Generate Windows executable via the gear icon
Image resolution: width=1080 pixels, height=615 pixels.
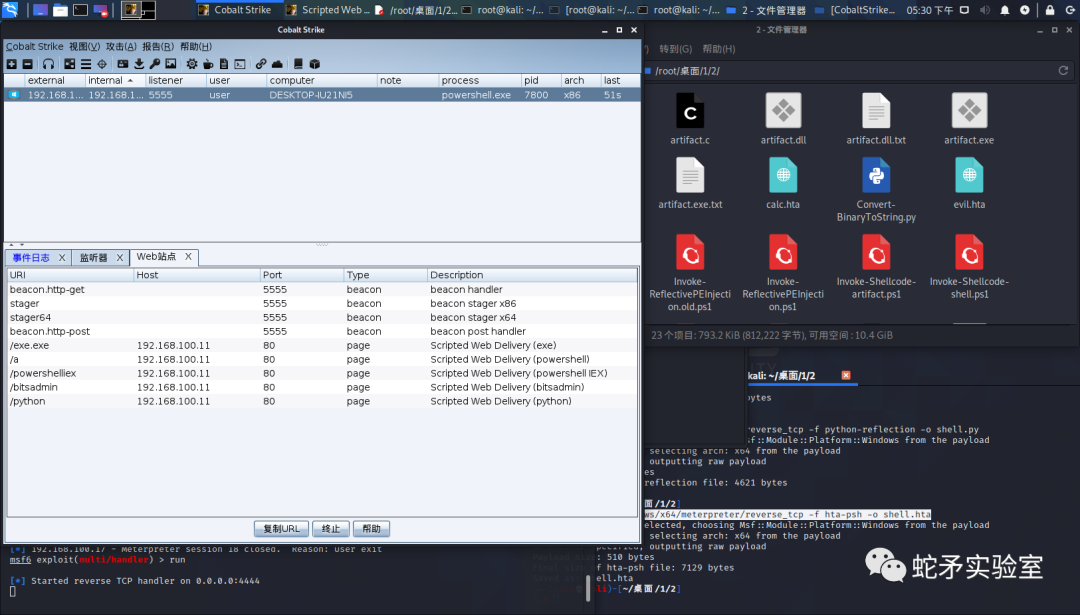coord(191,64)
